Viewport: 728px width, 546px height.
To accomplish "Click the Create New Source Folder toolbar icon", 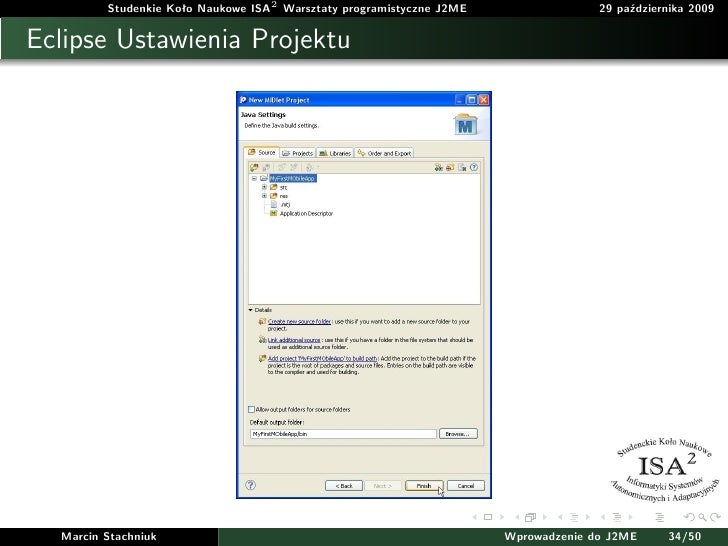I will click(x=254, y=168).
